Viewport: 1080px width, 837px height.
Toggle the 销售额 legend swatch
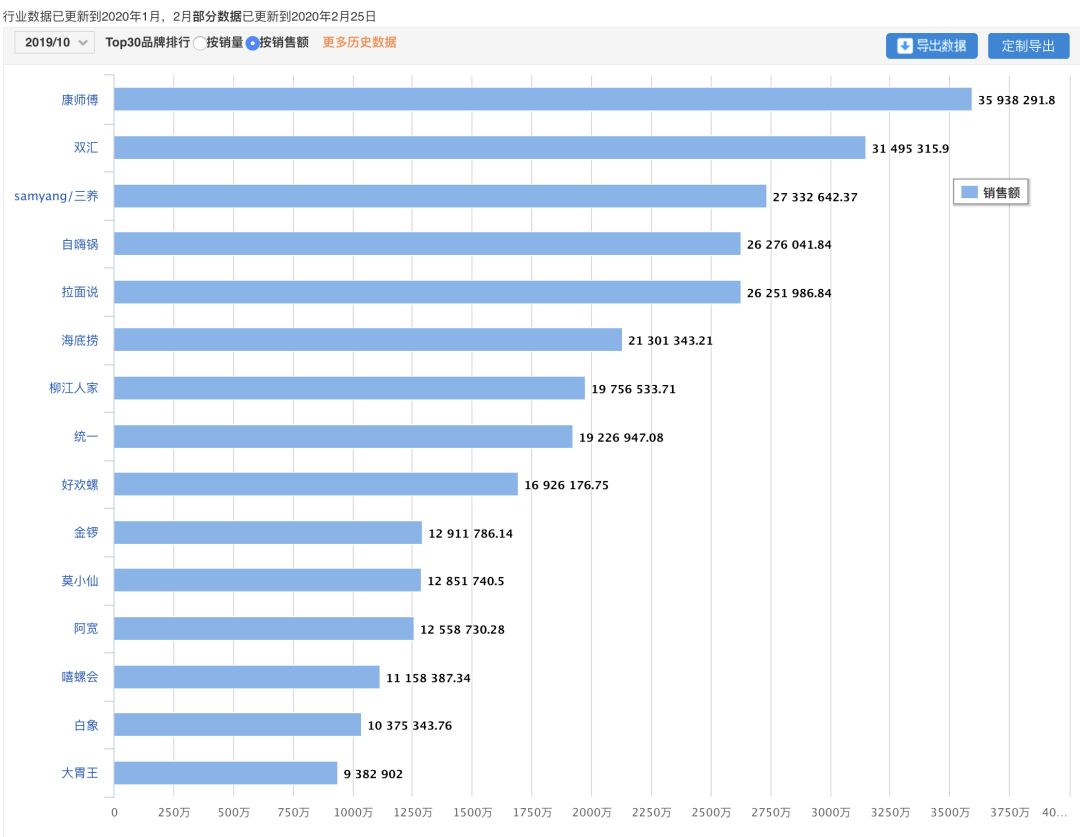click(969, 193)
